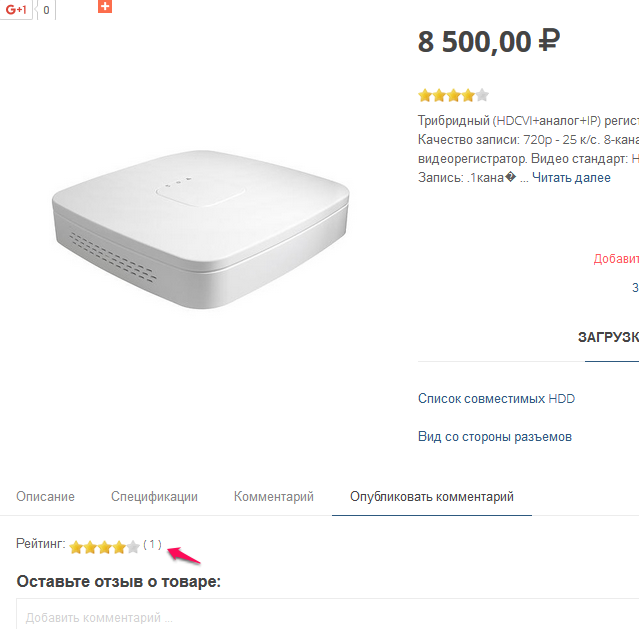Click the grey fifth star beside Рейтинг
Screen dimensions: 639x629
click(x=133, y=547)
